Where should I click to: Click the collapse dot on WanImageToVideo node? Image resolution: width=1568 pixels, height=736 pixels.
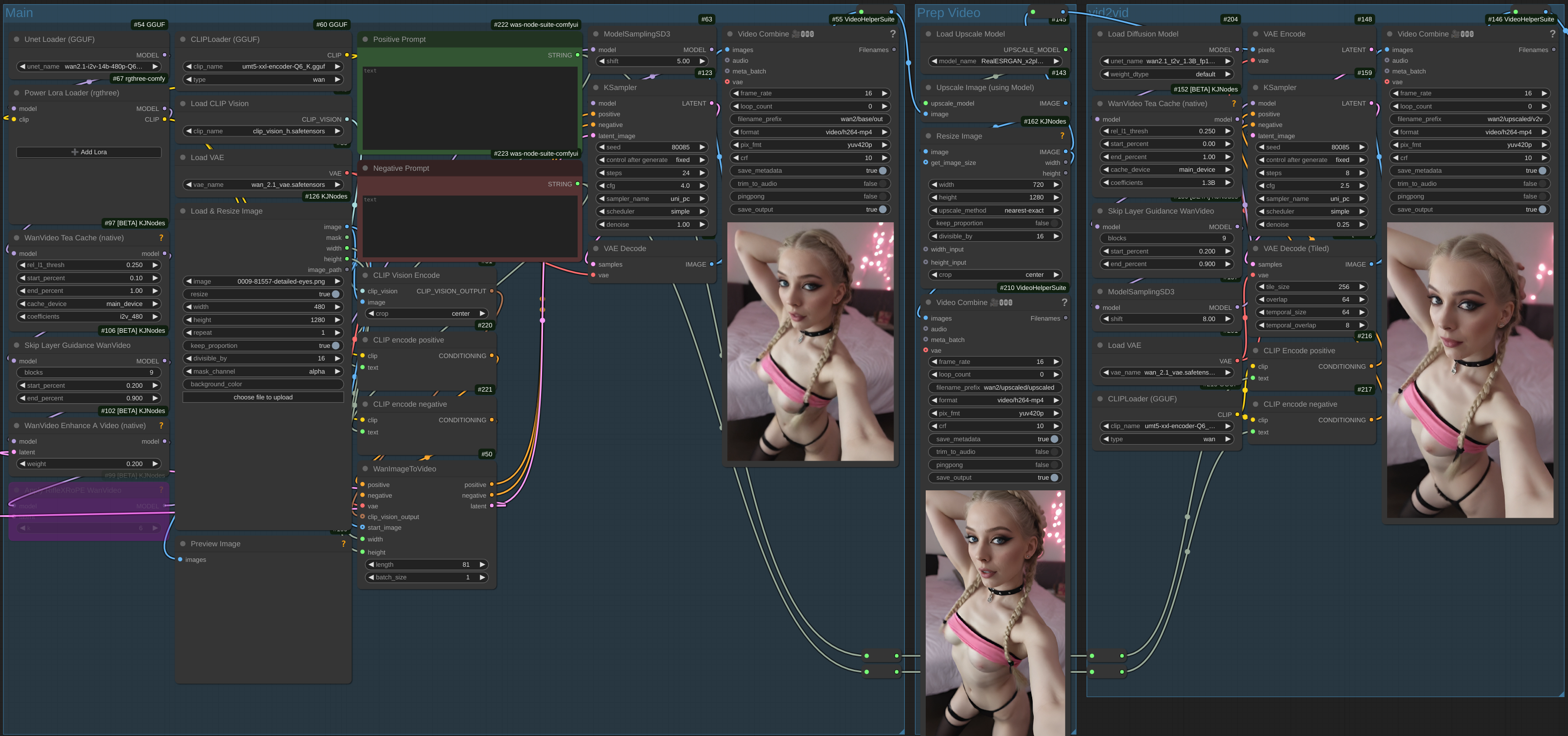click(x=365, y=469)
